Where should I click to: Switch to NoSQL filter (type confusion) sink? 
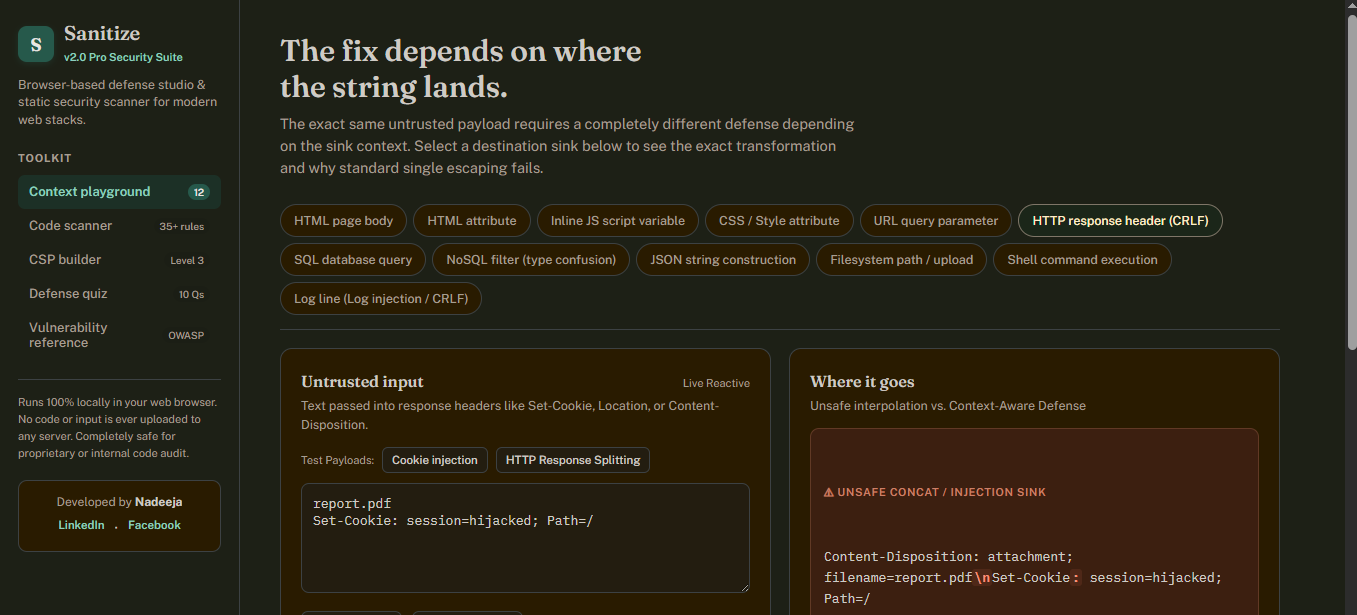pyautogui.click(x=531, y=260)
